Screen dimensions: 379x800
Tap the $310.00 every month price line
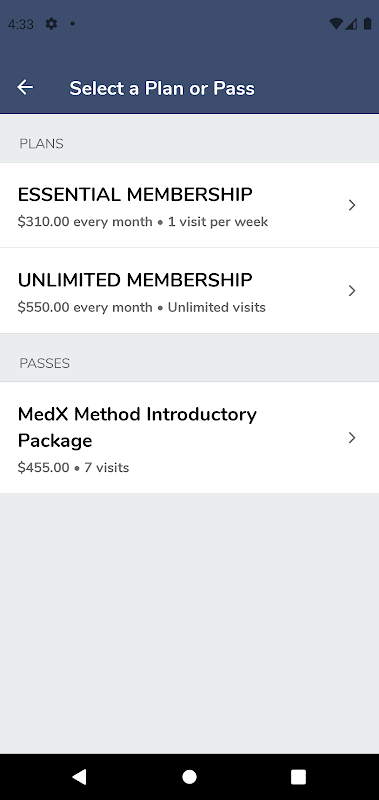click(143, 222)
